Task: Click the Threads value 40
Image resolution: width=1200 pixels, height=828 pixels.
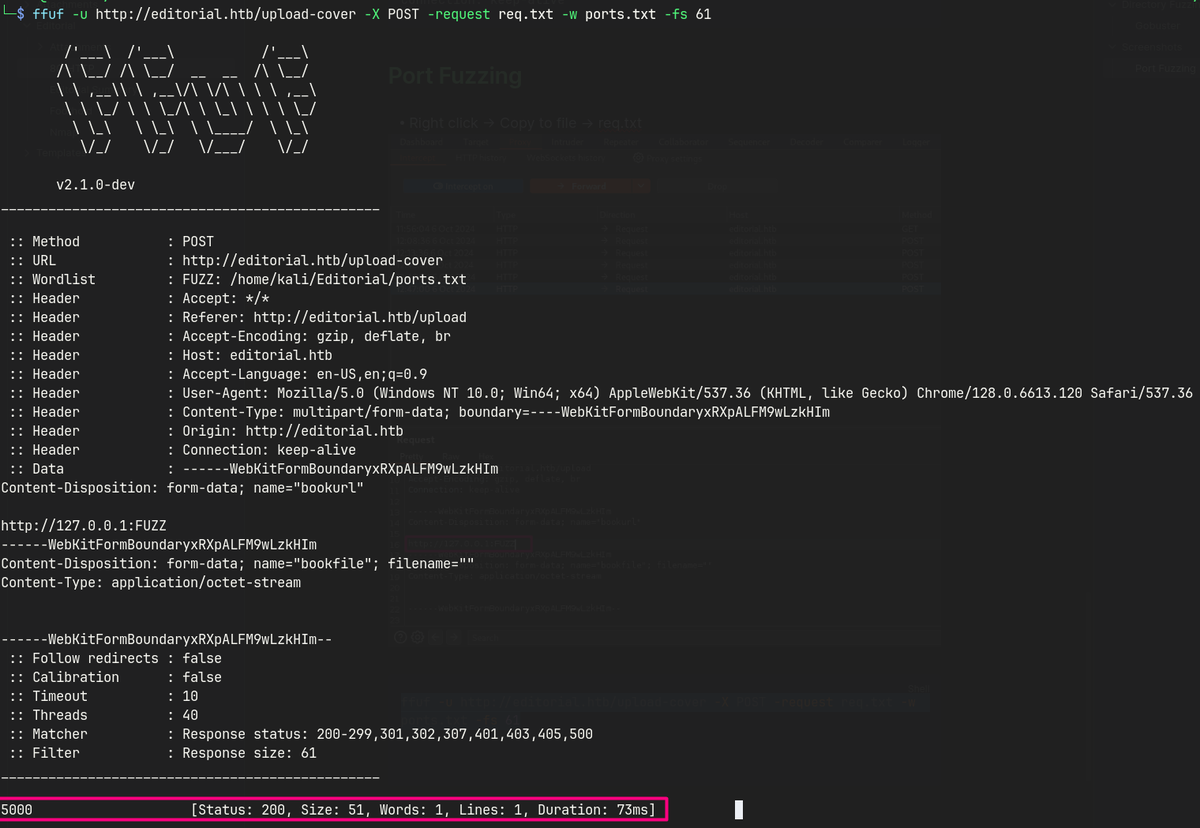Action: (x=190, y=717)
